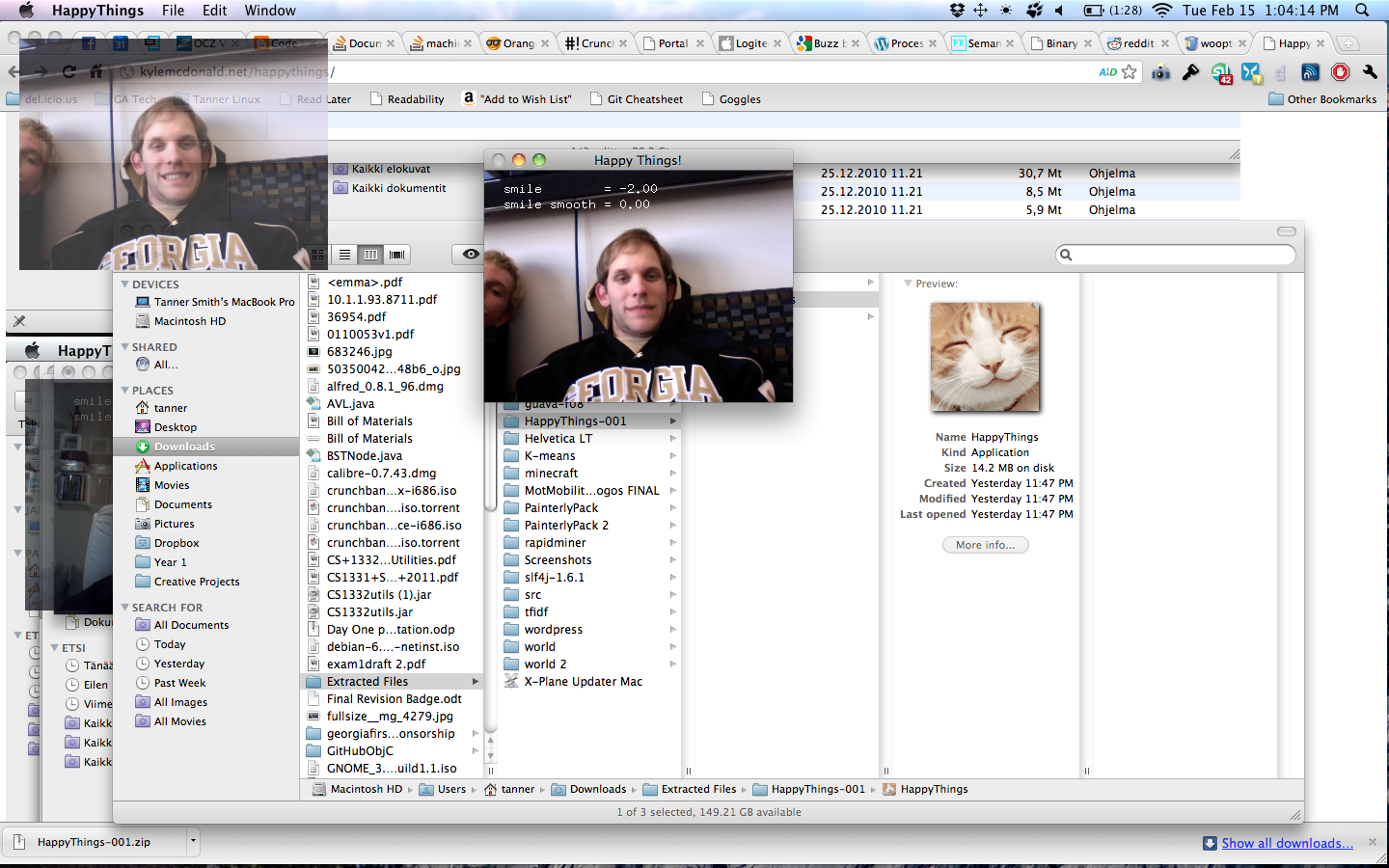Collapse the DEVICES sidebar section
Viewport: 1389px width, 868px height.
pyautogui.click(x=125, y=285)
